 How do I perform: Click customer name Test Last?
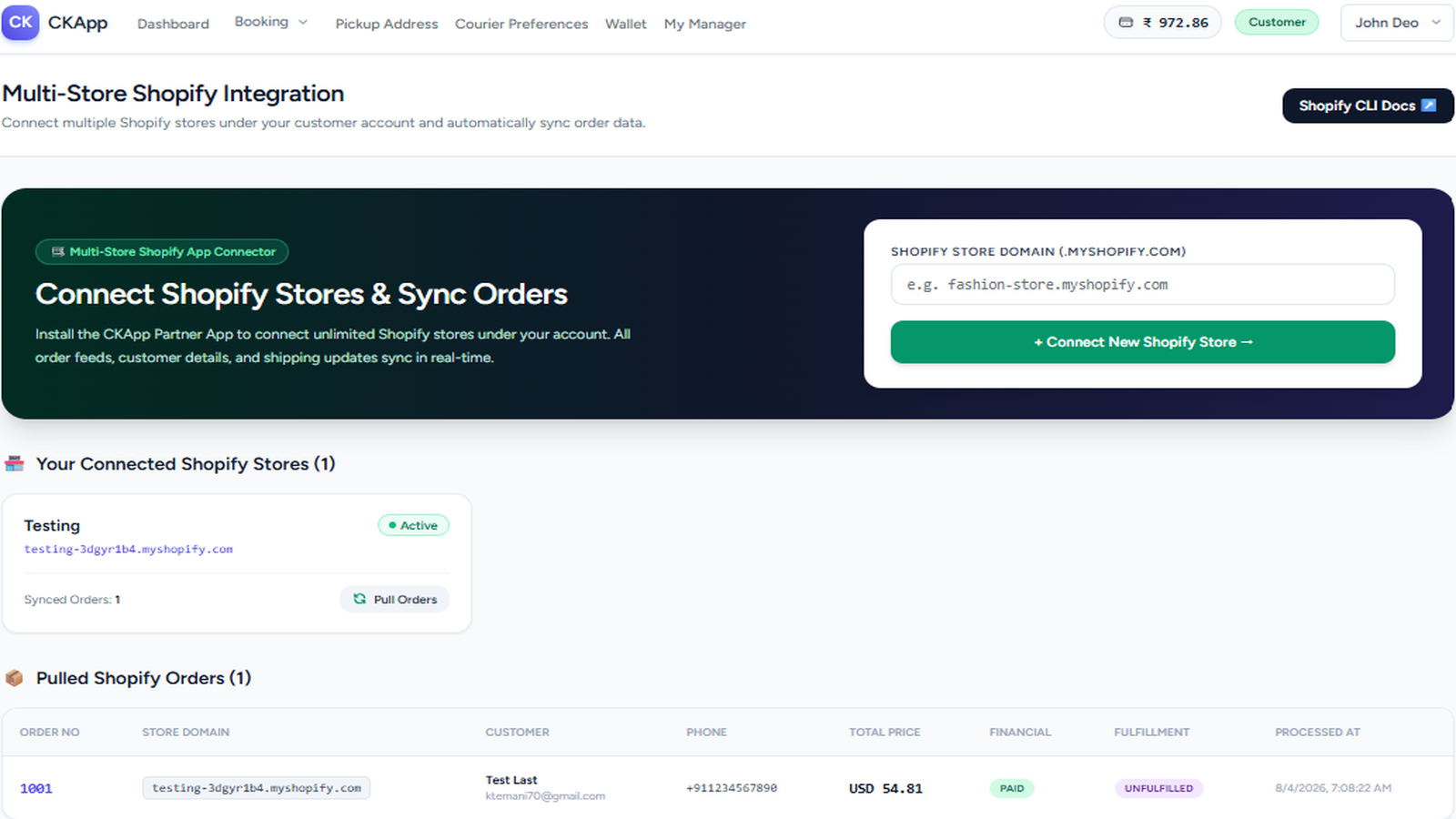(511, 780)
